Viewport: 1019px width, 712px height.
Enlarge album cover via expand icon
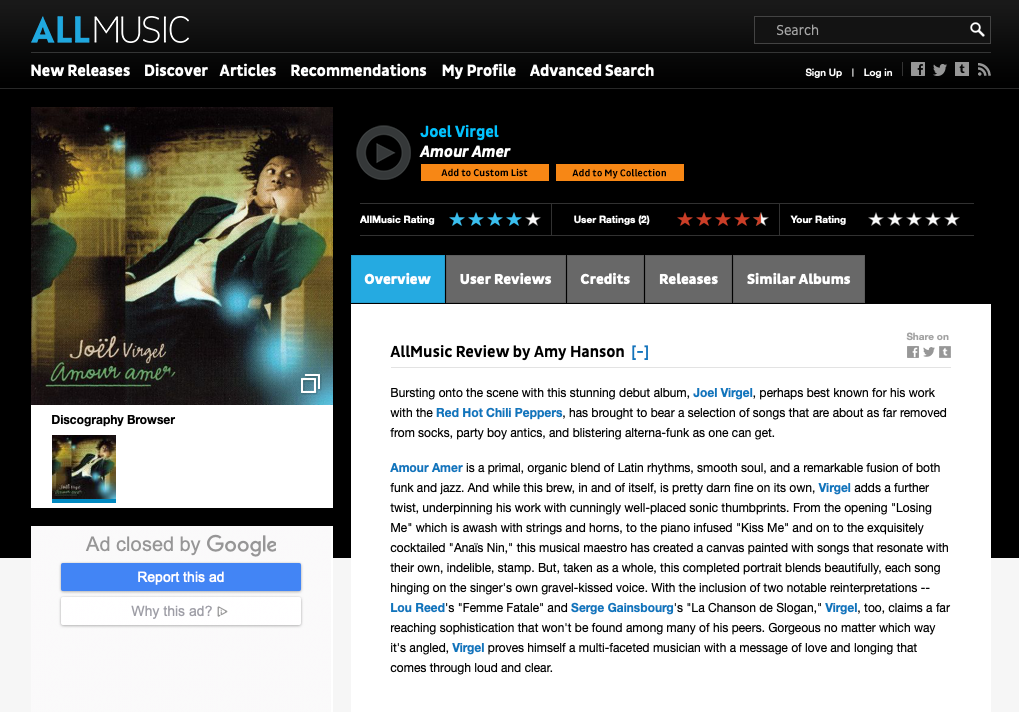click(310, 383)
